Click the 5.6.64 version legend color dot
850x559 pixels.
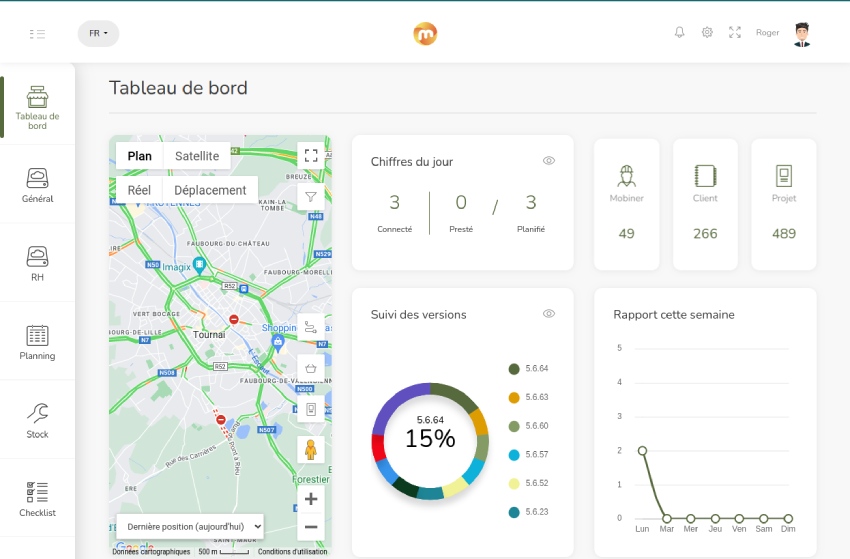point(514,369)
